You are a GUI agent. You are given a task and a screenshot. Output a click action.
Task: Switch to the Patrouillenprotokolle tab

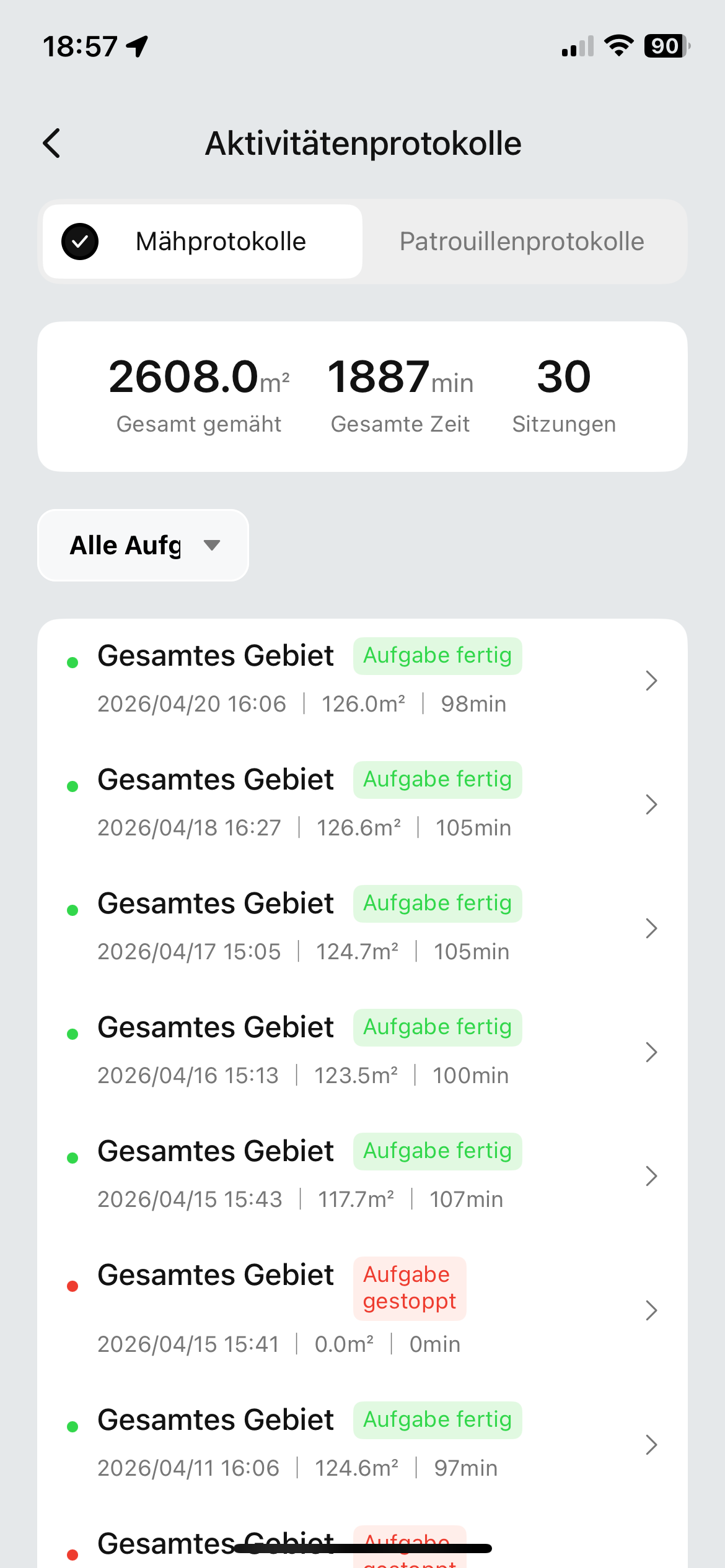pyautogui.click(x=522, y=242)
